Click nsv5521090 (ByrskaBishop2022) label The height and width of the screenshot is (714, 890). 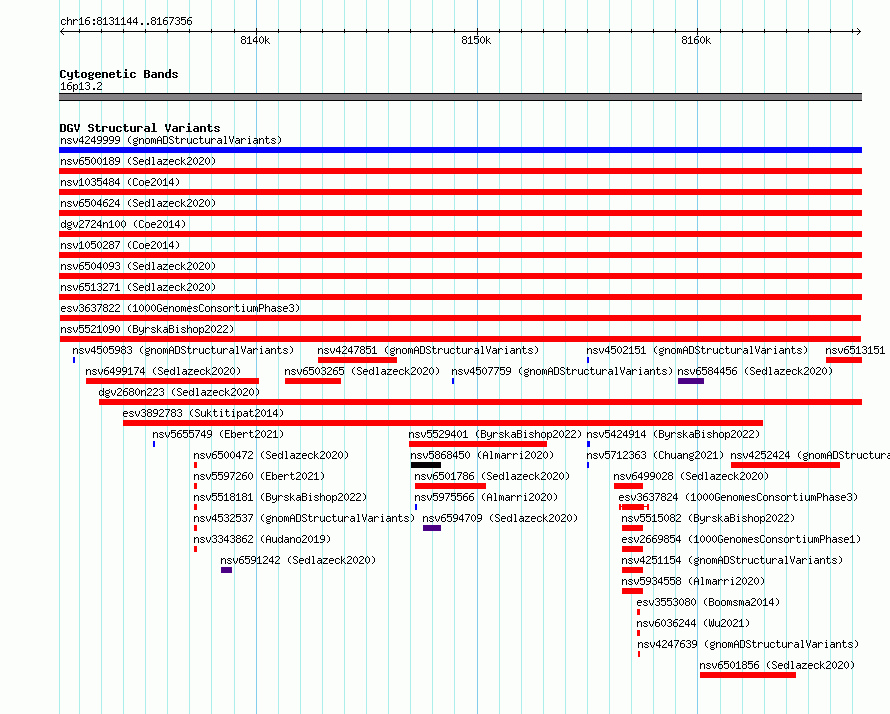pyautogui.click(x=147, y=329)
